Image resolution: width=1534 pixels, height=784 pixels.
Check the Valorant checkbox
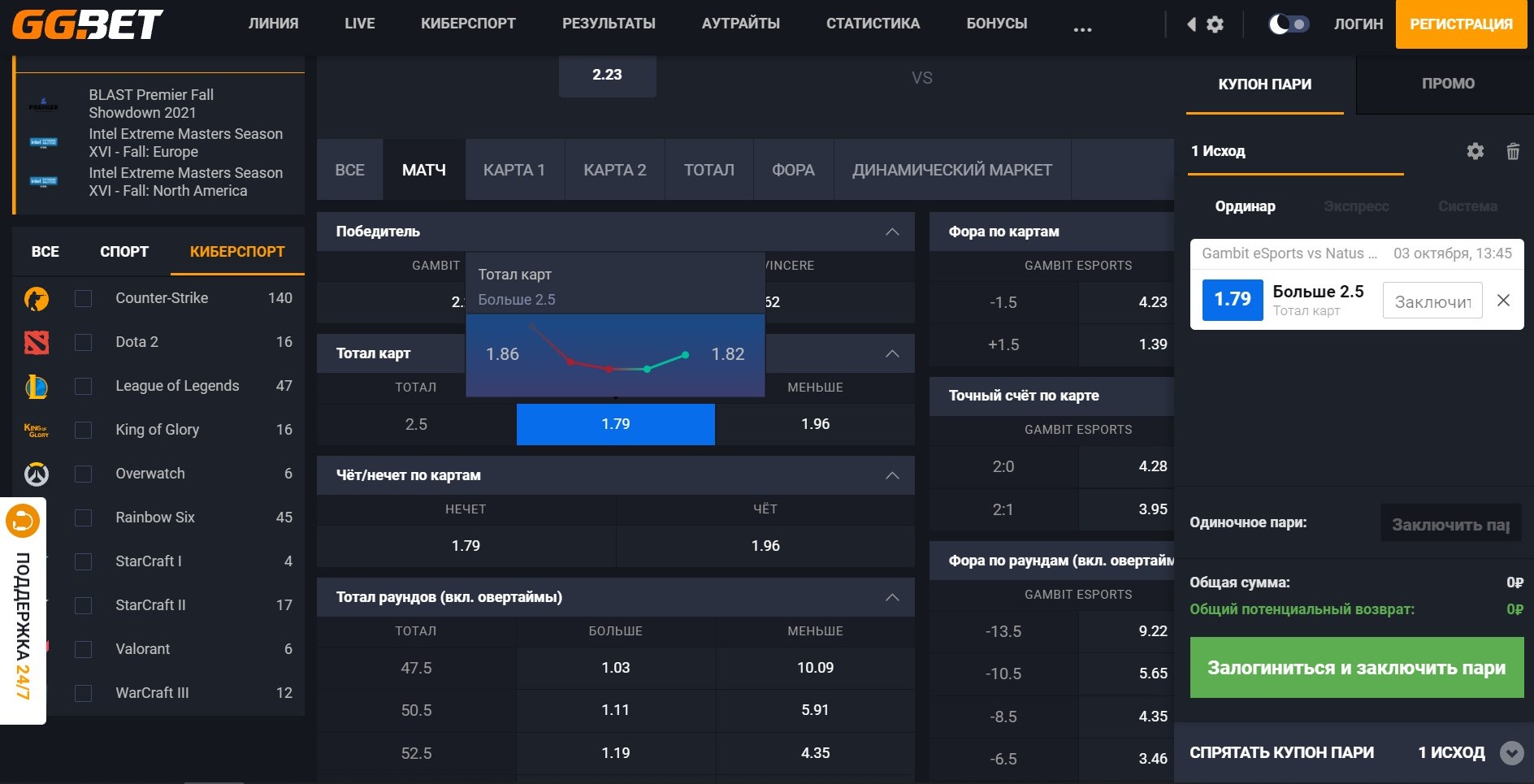[x=83, y=650]
